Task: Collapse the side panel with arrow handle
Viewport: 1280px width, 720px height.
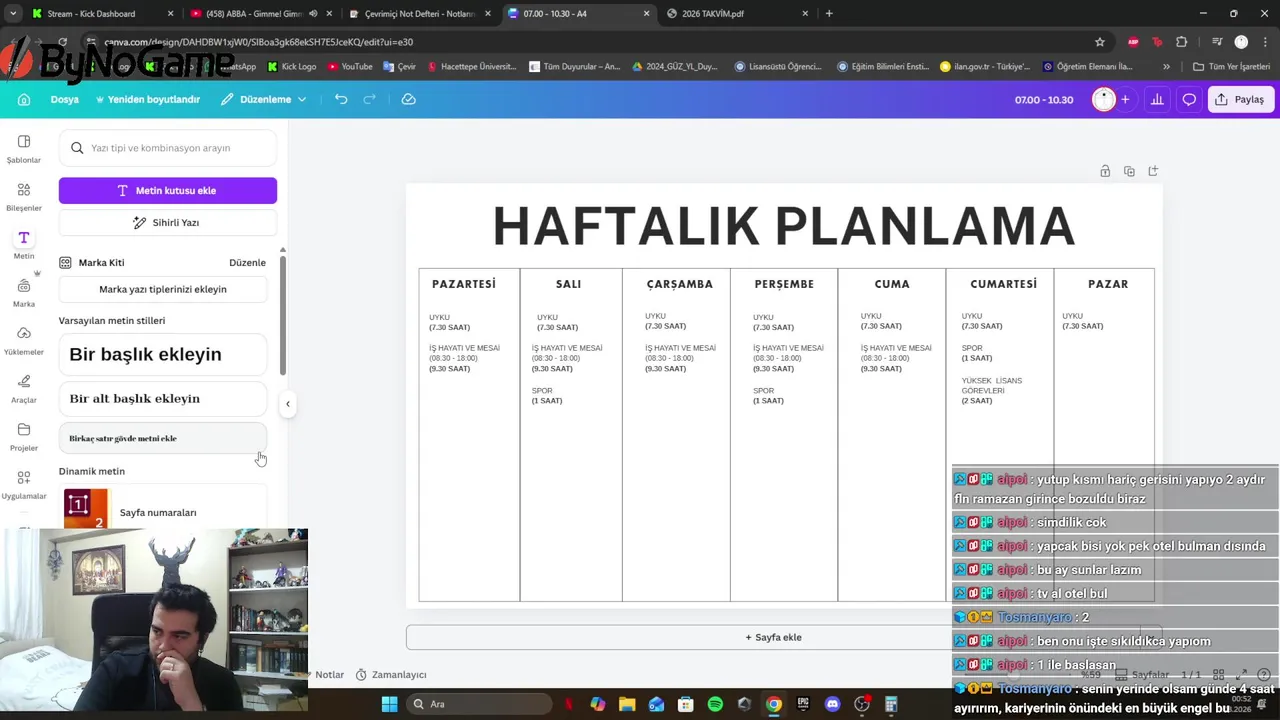Action: point(287,404)
